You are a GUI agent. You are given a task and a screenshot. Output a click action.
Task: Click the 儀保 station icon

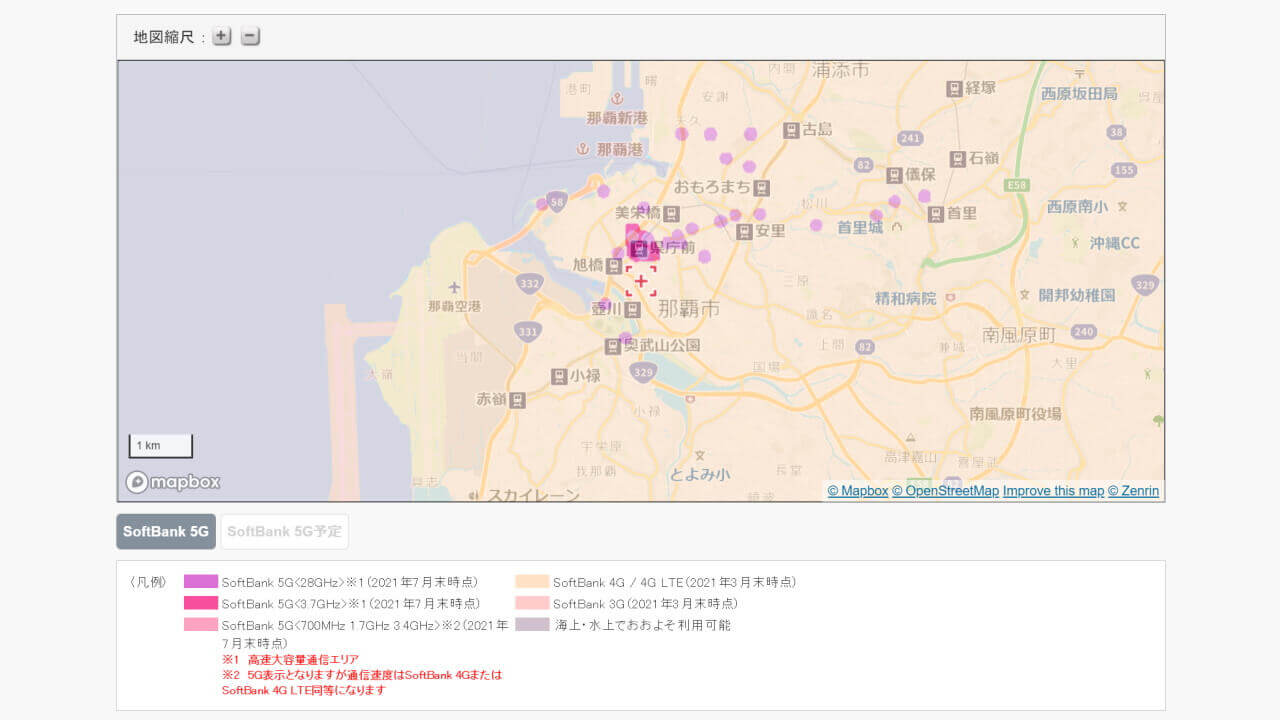tap(894, 176)
